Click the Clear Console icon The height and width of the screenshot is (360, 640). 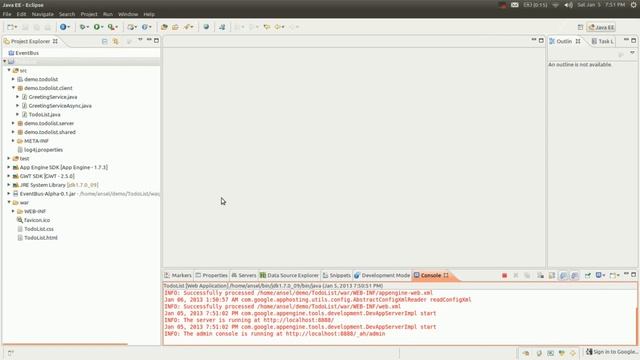click(x=540, y=276)
